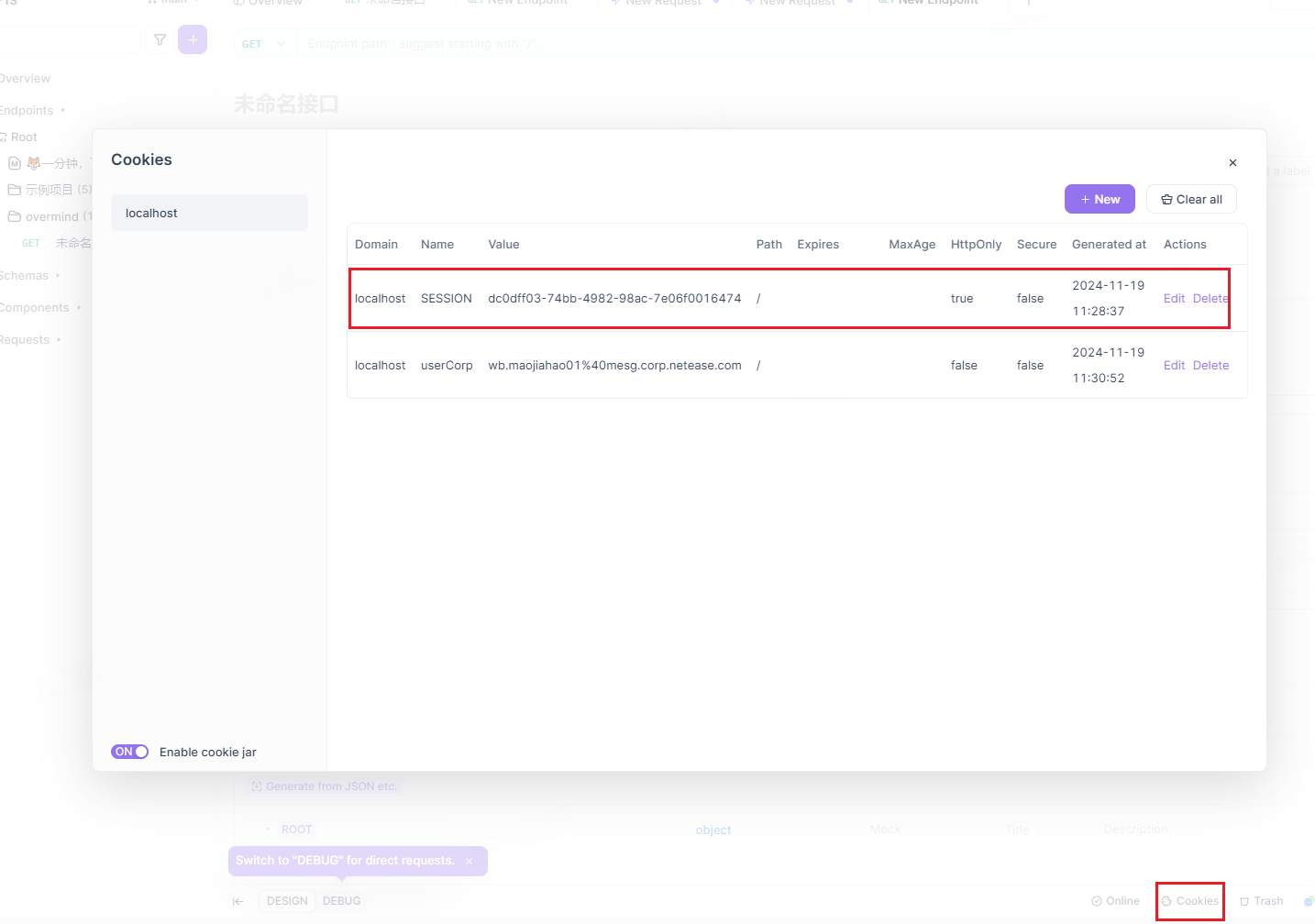
Task: Click the Name column header
Action: [x=437, y=244]
